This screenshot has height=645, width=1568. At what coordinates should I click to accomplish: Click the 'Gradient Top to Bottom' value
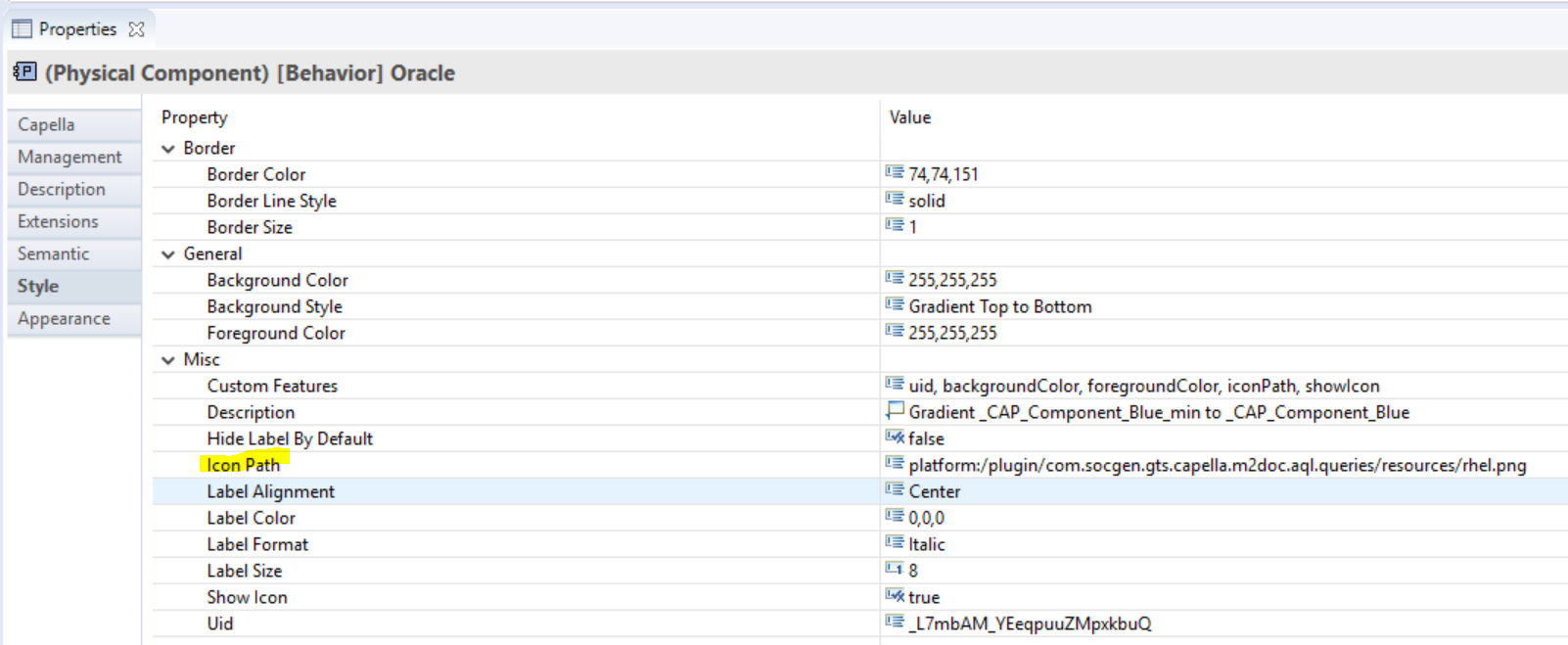coord(1000,306)
